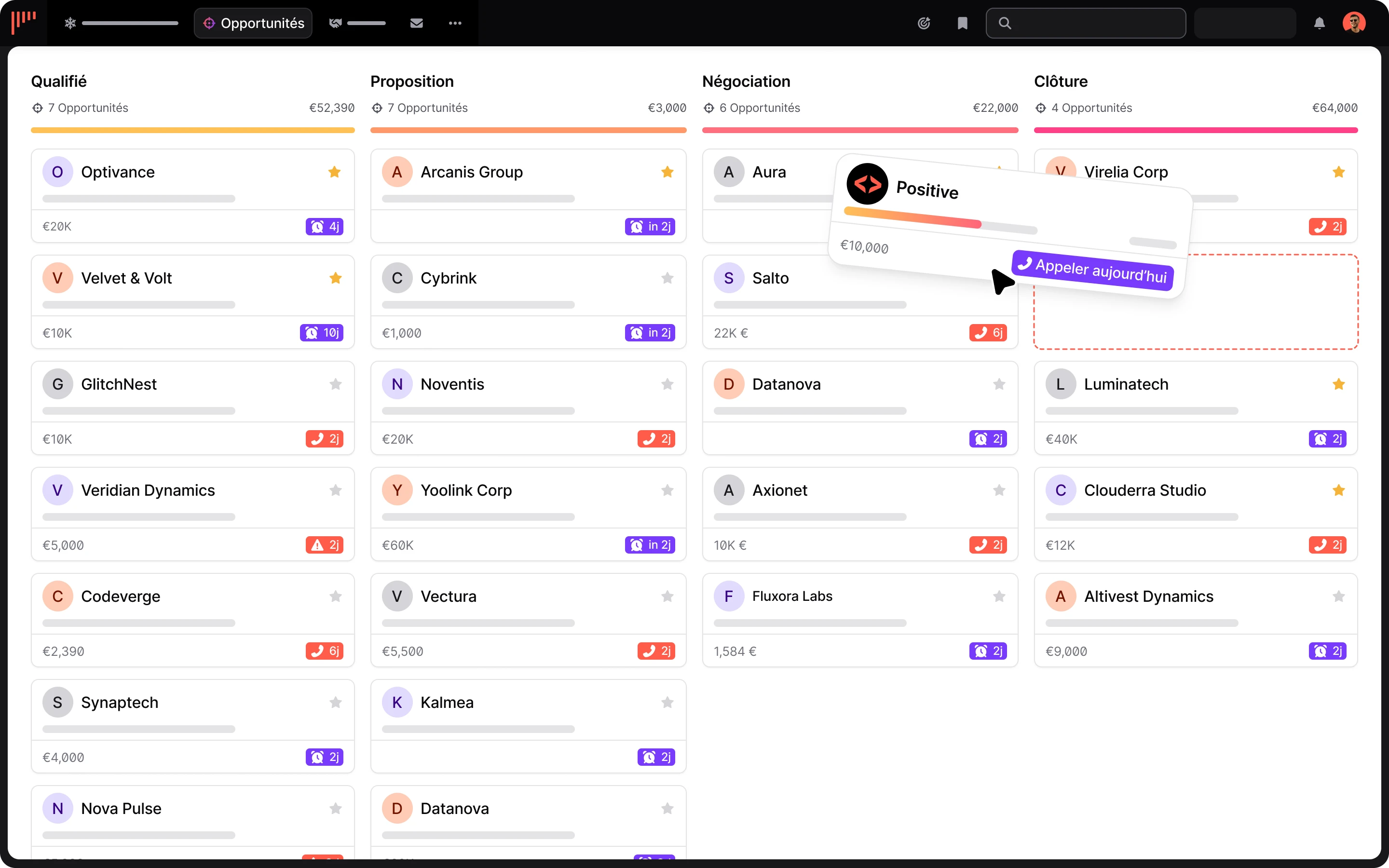Star the Cybrink opportunity
1389x868 pixels.
pyautogui.click(x=667, y=278)
